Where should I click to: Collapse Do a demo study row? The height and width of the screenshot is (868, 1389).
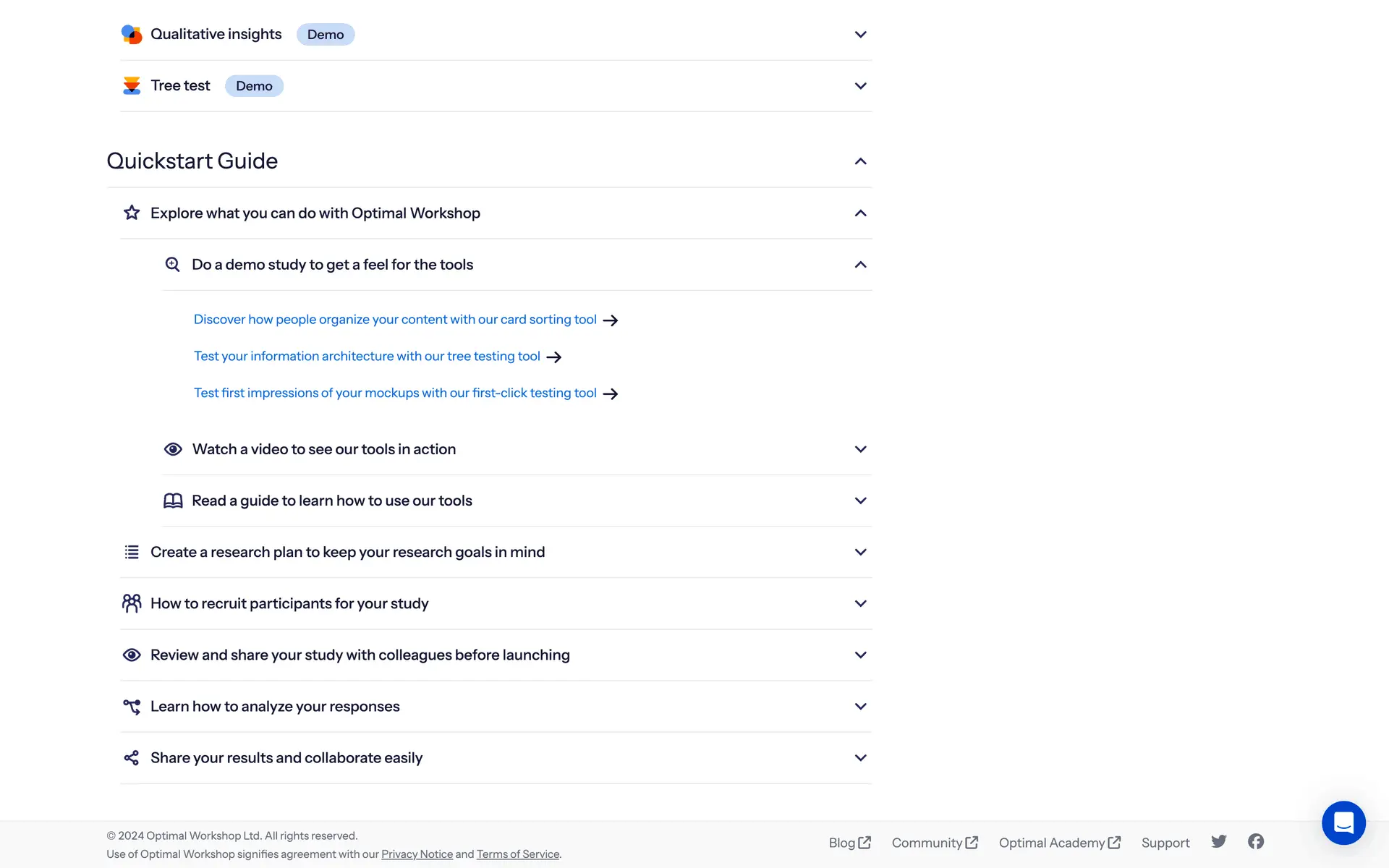860,265
